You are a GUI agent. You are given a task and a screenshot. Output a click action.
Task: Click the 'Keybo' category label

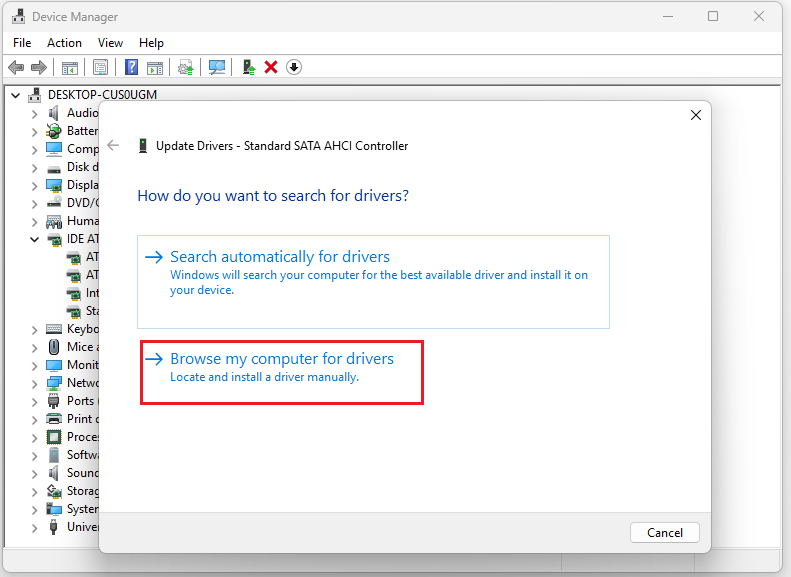click(x=83, y=329)
